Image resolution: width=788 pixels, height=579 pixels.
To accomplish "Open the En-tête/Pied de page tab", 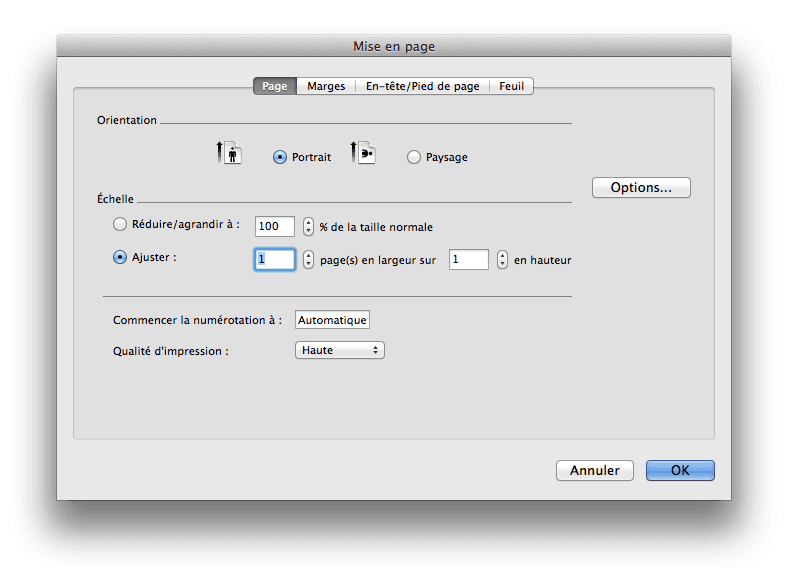I will click(423, 86).
